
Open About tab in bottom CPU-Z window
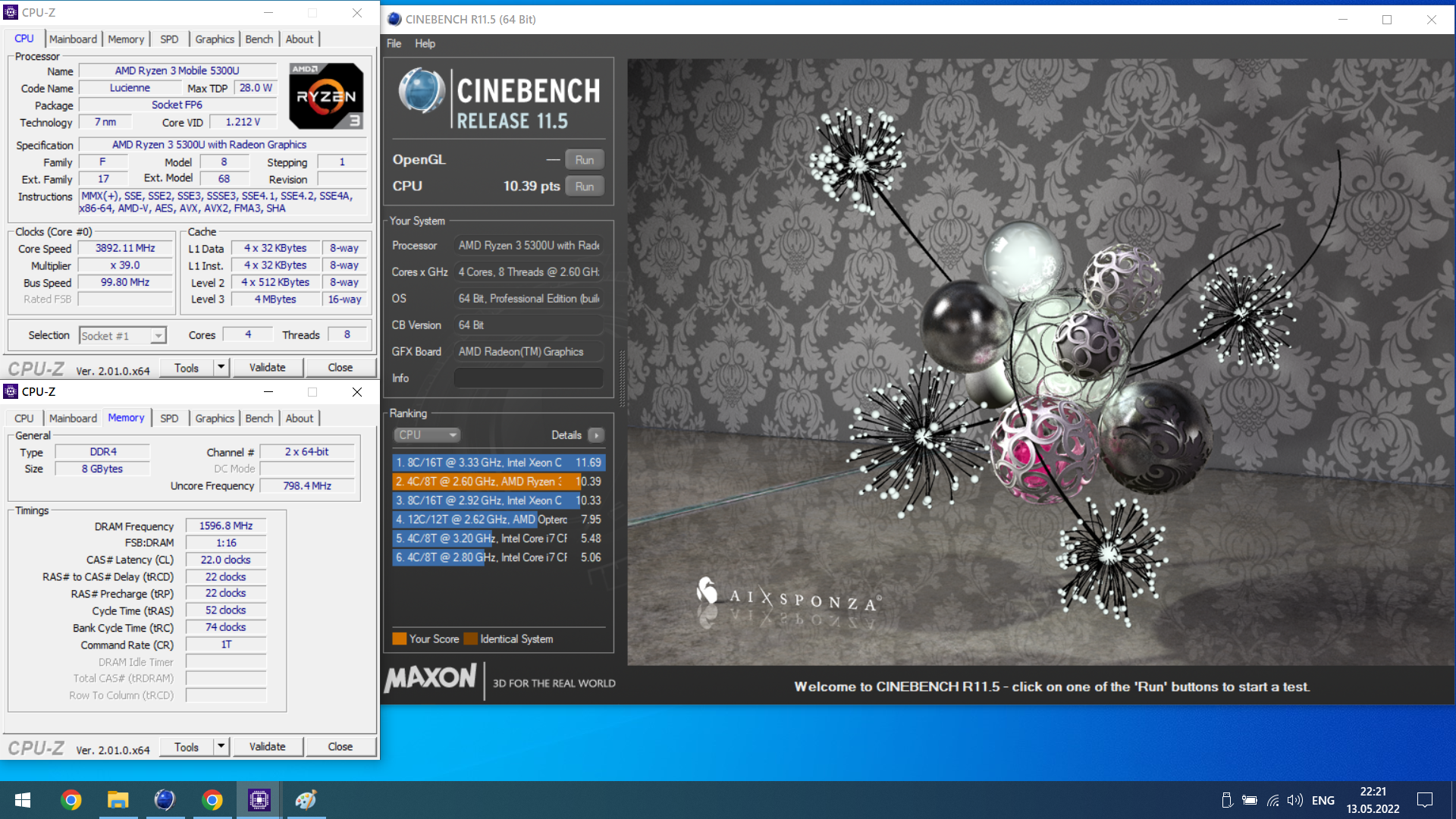coord(299,418)
